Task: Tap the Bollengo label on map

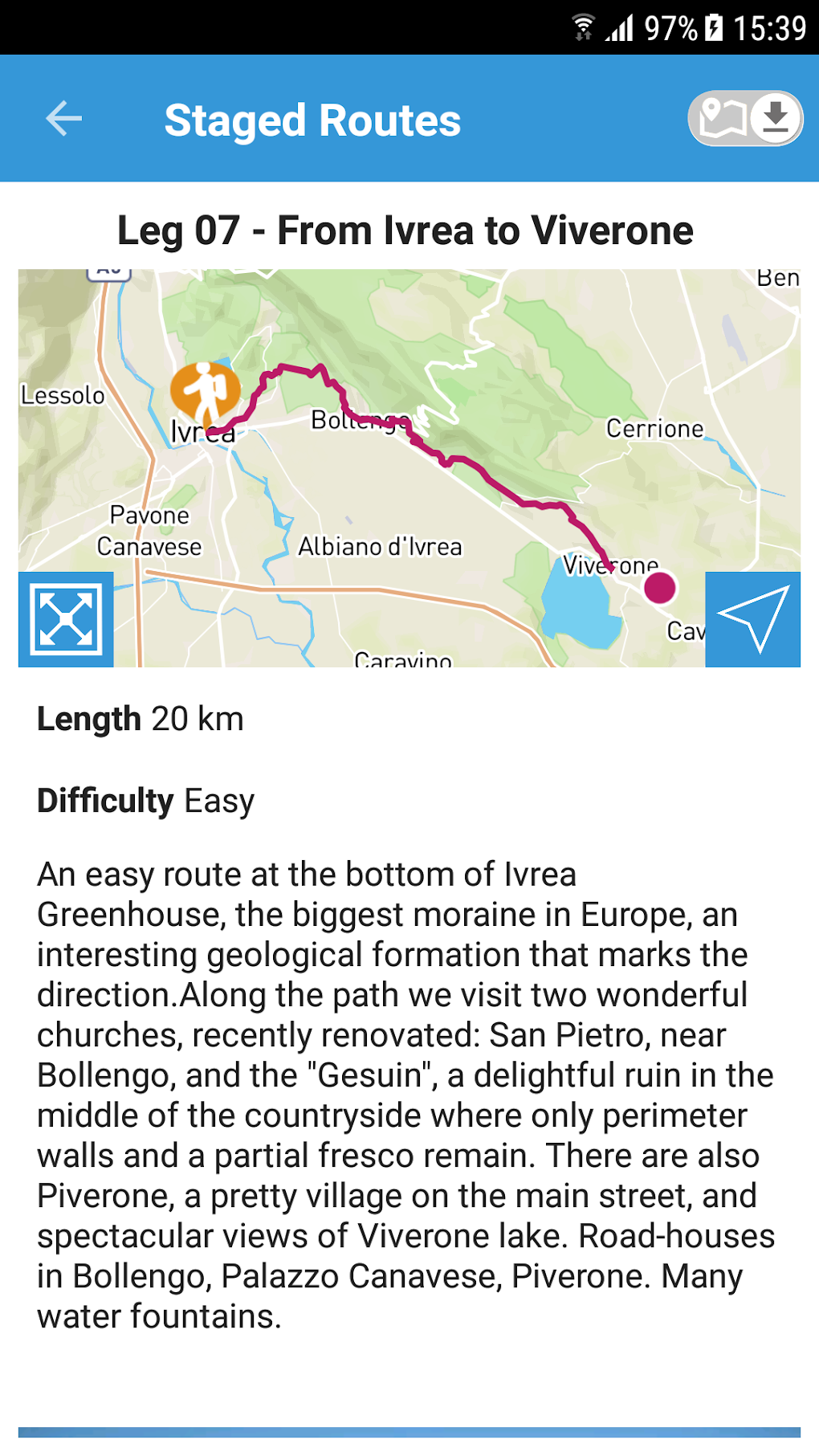Action: tap(361, 420)
